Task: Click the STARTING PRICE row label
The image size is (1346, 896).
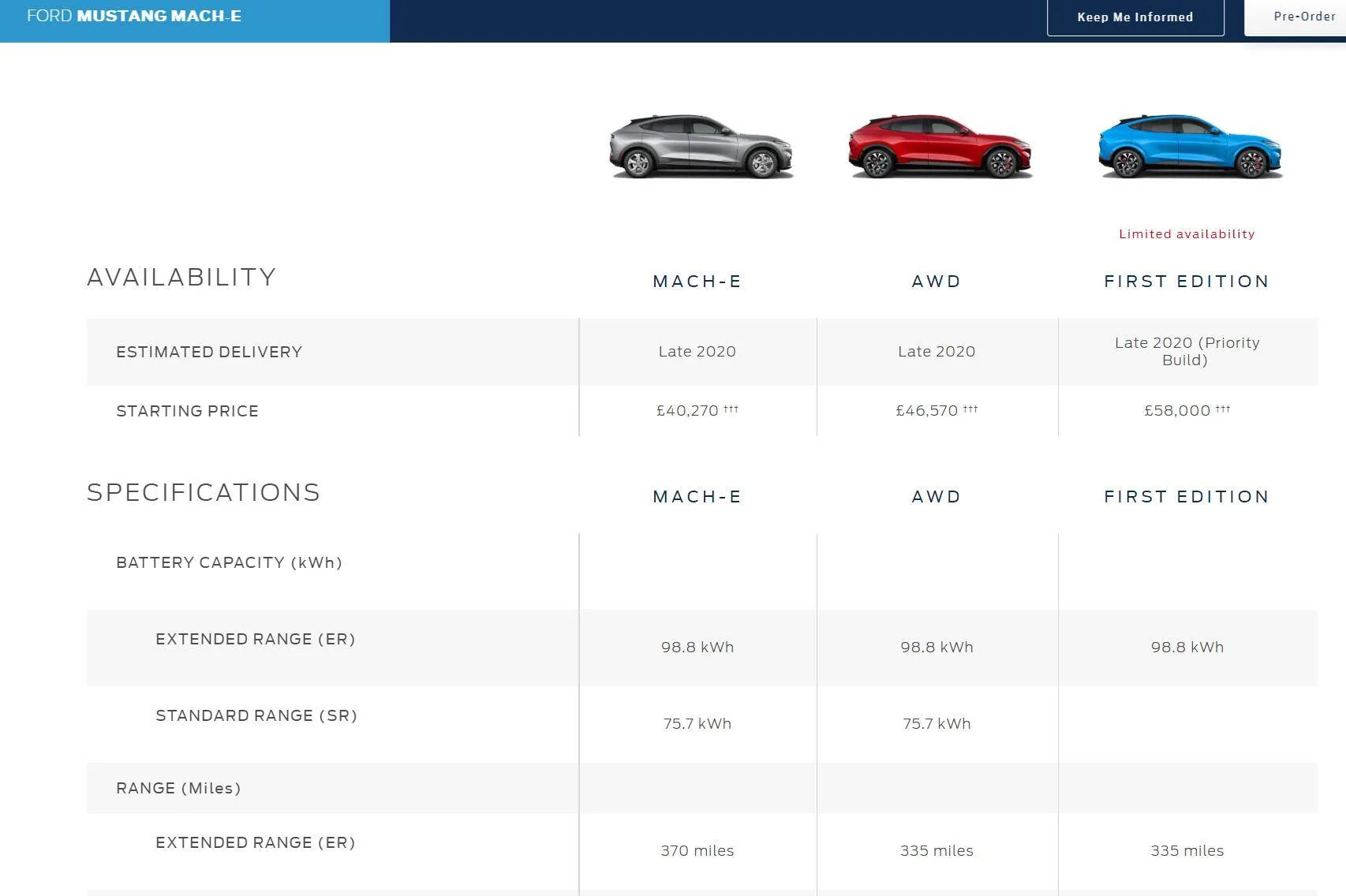Action: point(187,412)
